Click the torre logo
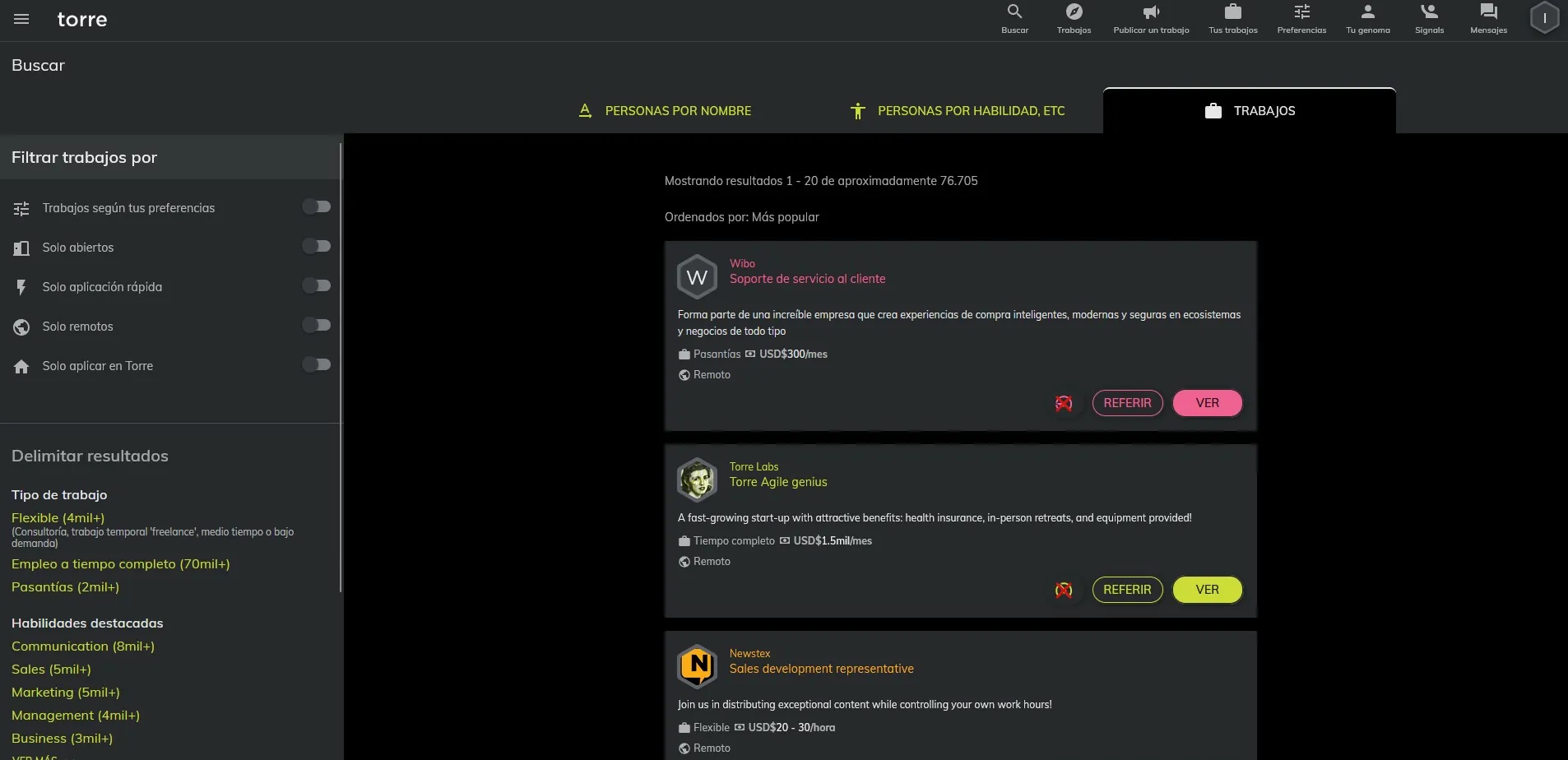The height and width of the screenshot is (760, 1568). coord(82,19)
